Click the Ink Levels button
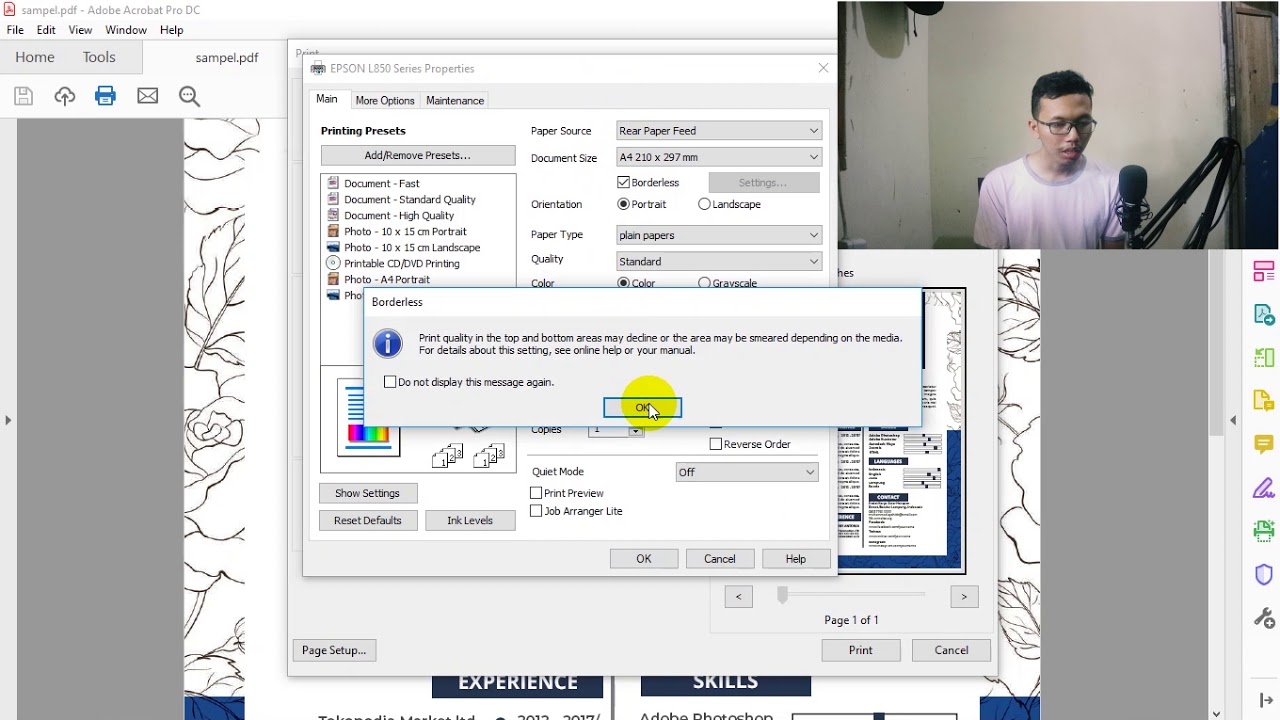This screenshot has width=1280, height=720. 470,520
